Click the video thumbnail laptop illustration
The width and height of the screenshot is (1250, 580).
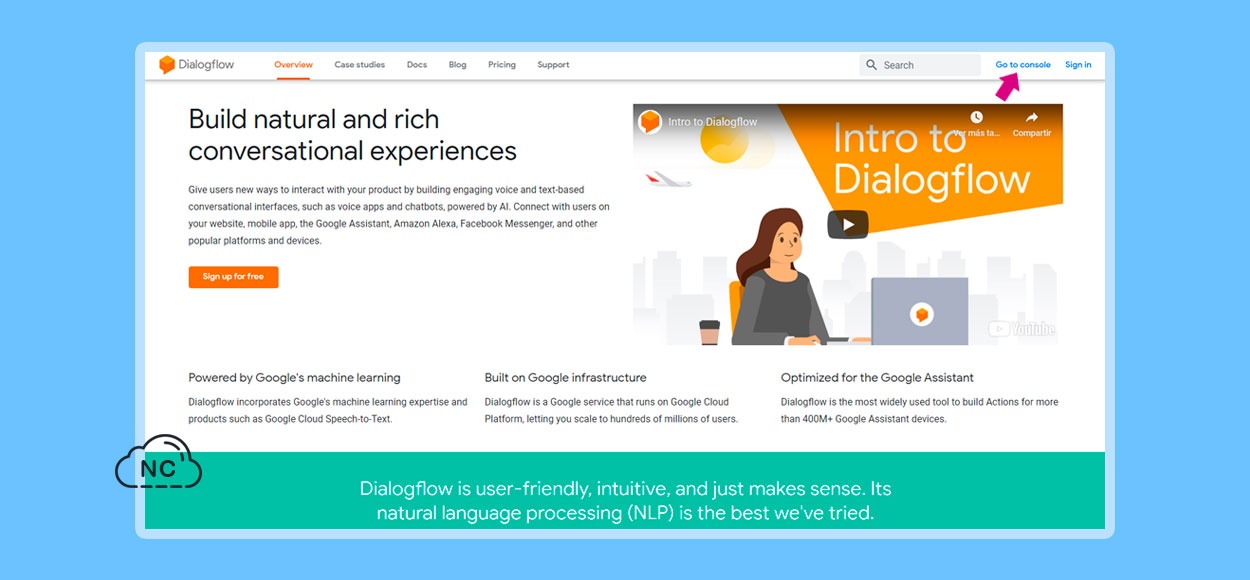pyautogui.click(x=920, y=311)
